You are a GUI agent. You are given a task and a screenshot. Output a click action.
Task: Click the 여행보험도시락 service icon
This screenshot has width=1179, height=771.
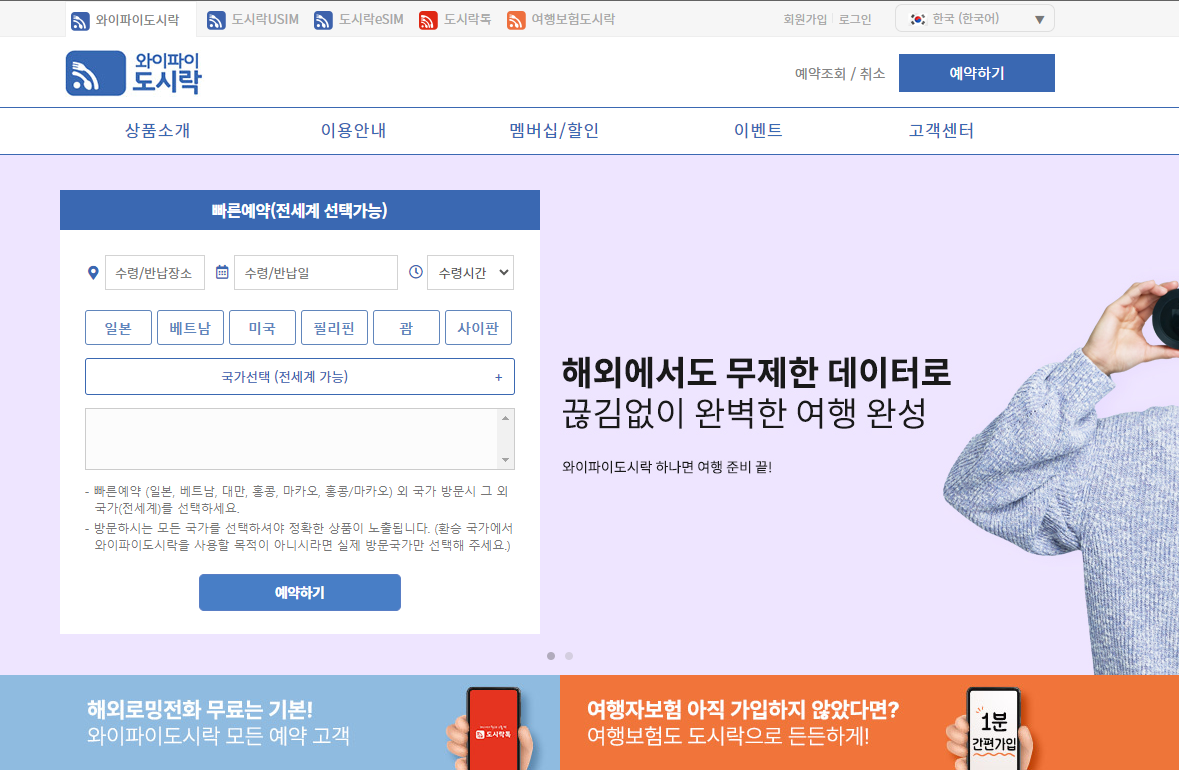pyautogui.click(x=514, y=17)
